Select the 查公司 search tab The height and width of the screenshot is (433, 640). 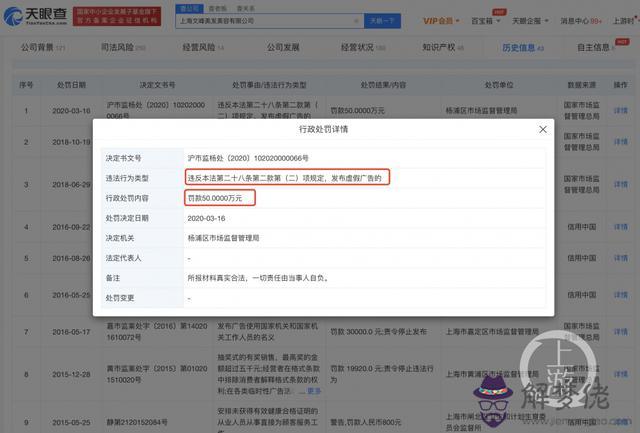click(189, 8)
